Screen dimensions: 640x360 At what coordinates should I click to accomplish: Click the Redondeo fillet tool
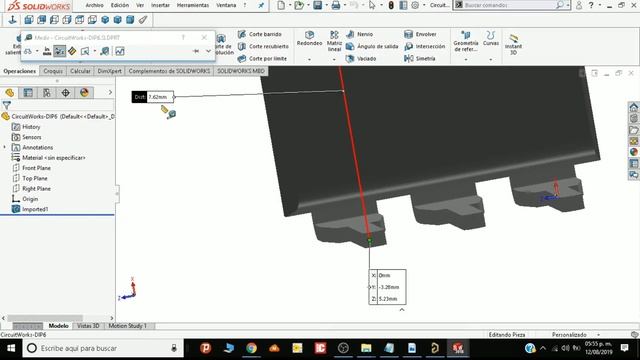(309, 38)
